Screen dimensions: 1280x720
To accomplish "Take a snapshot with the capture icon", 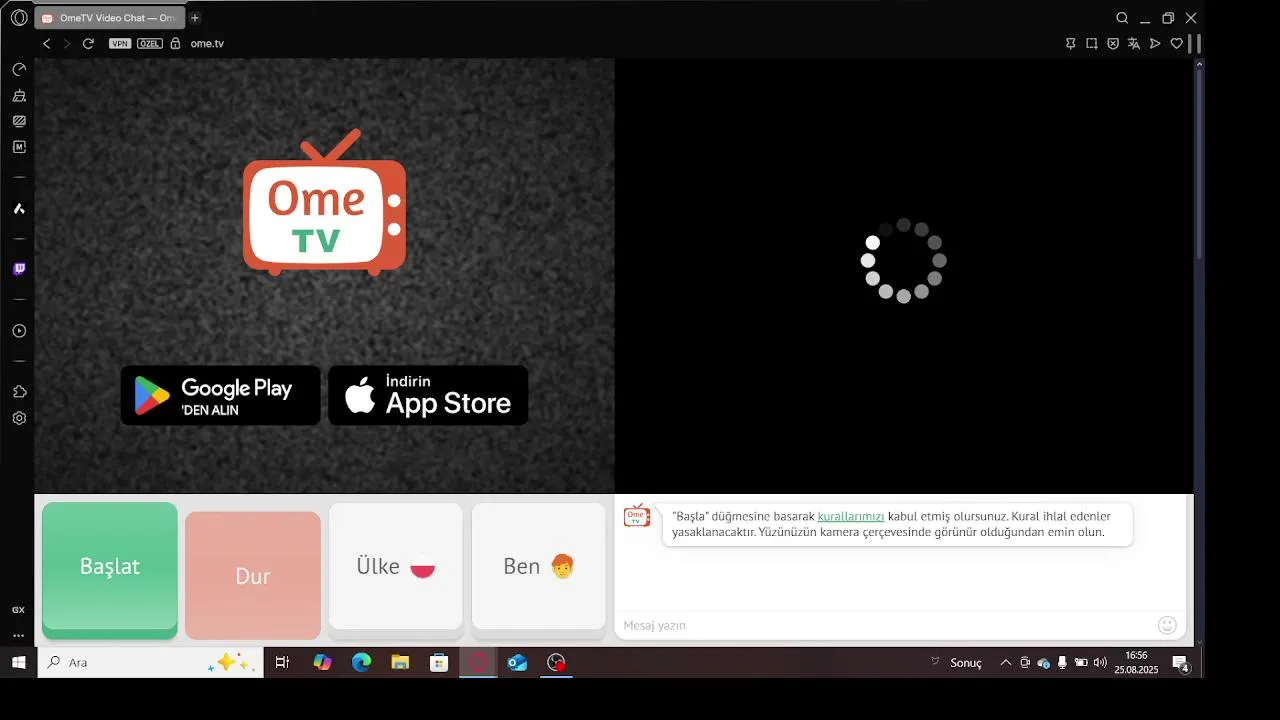I will point(1091,44).
